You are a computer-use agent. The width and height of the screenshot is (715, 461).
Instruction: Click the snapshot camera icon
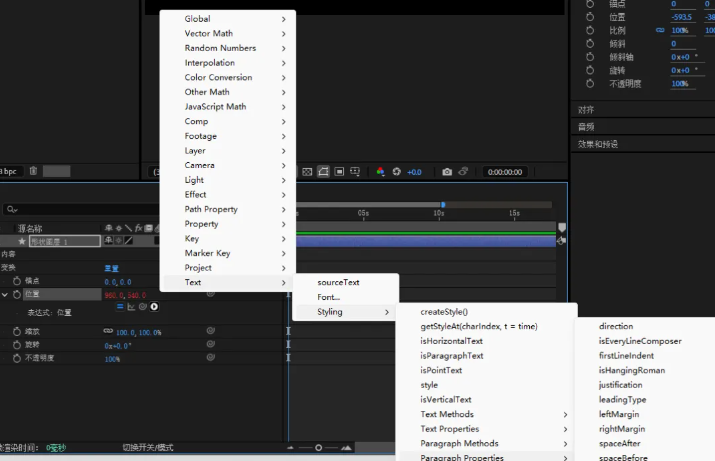[447, 172]
